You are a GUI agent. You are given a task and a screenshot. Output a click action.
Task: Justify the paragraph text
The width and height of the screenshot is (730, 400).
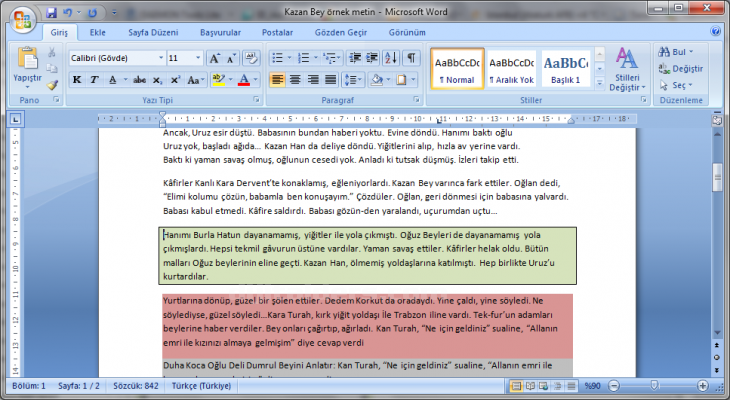pos(331,80)
